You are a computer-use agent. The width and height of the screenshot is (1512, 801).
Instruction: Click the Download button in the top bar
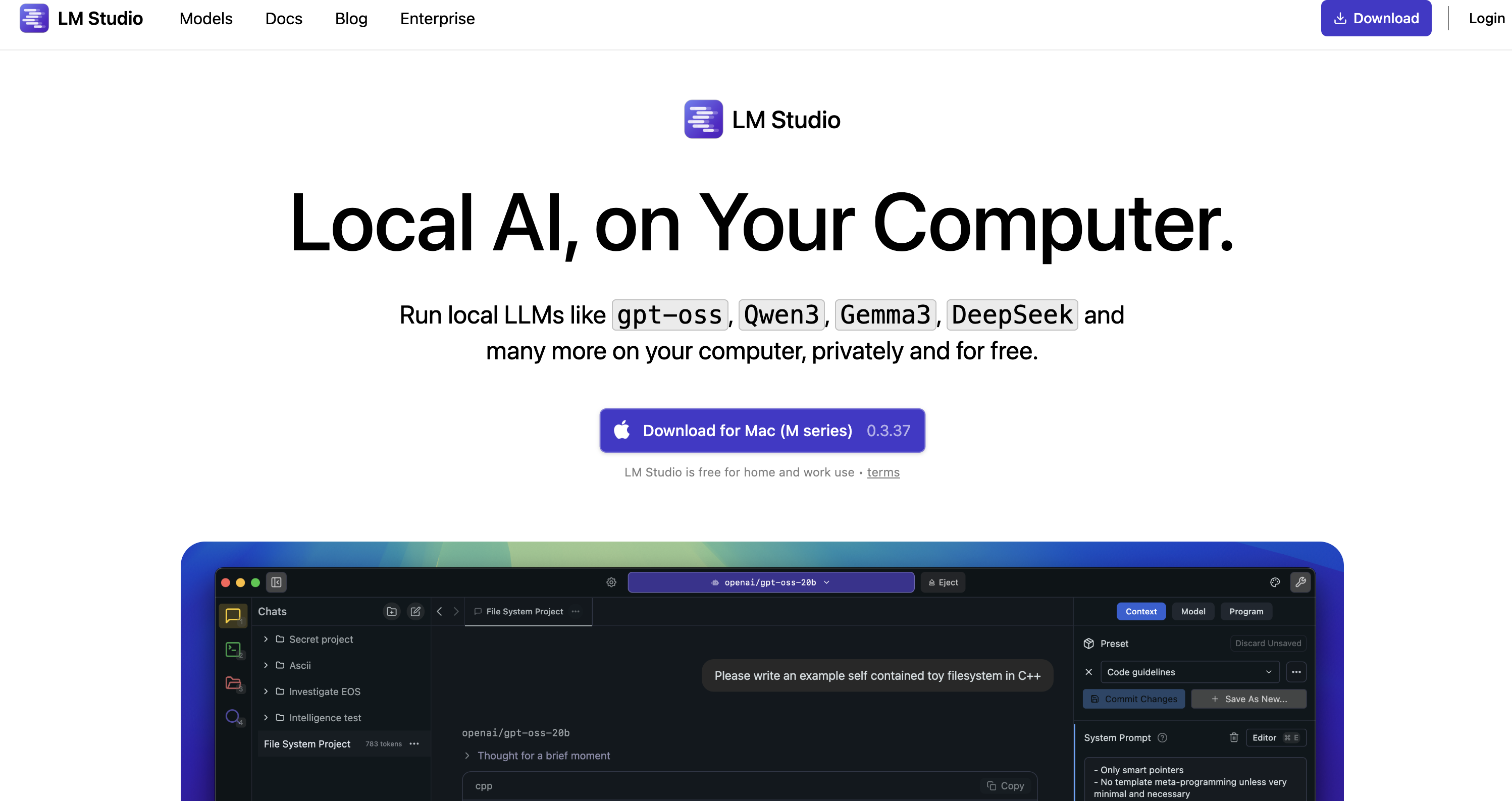pyautogui.click(x=1376, y=18)
